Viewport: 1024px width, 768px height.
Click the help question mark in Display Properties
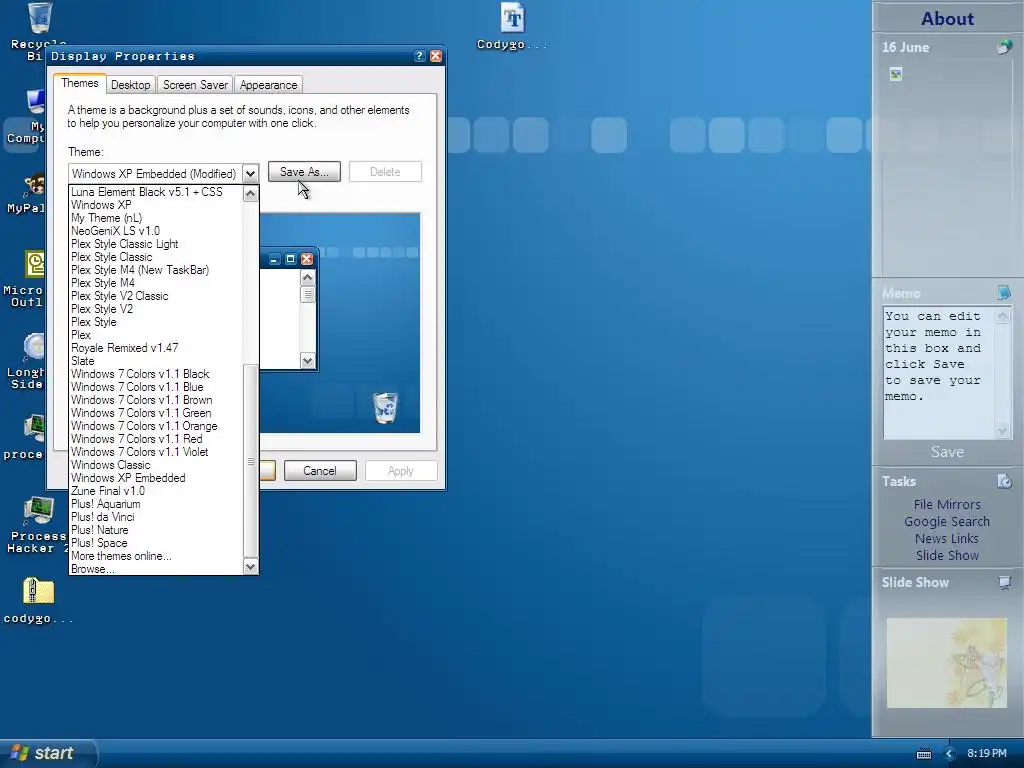pos(420,56)
